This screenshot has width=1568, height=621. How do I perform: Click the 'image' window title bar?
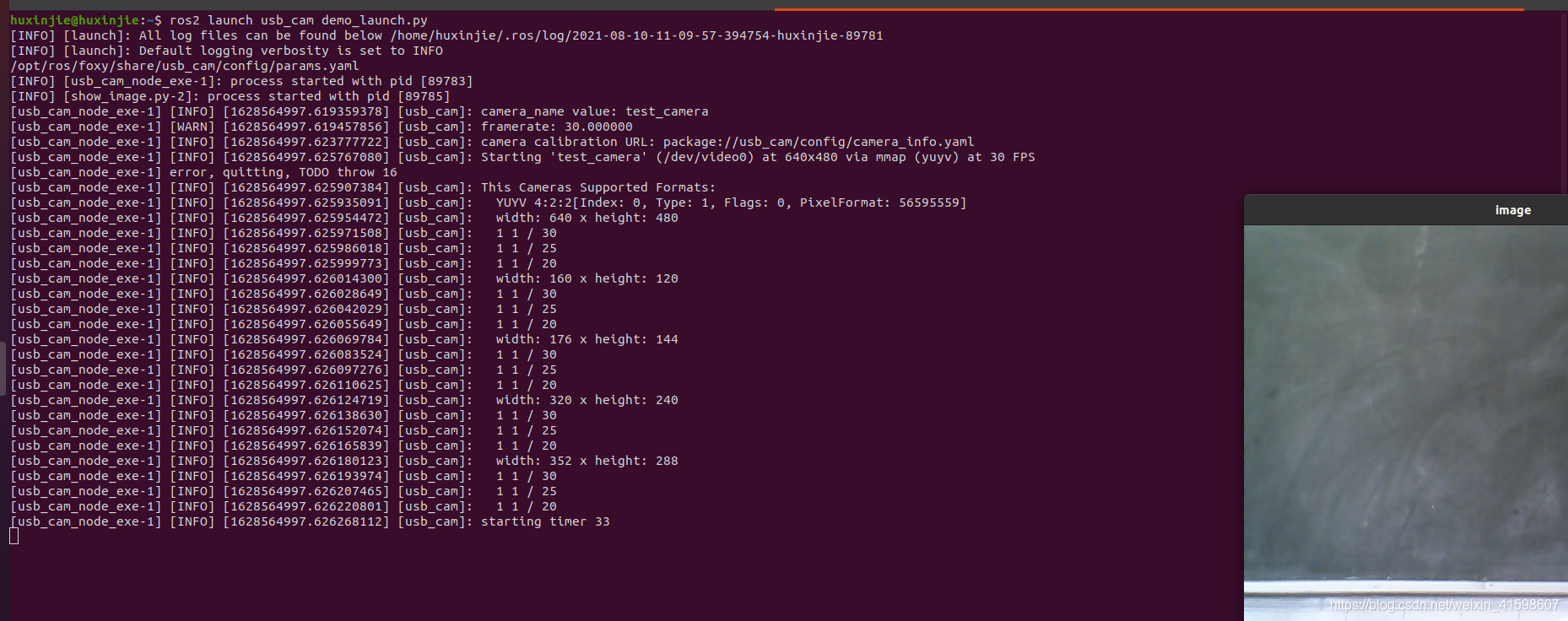click(x=1406, y=210)
